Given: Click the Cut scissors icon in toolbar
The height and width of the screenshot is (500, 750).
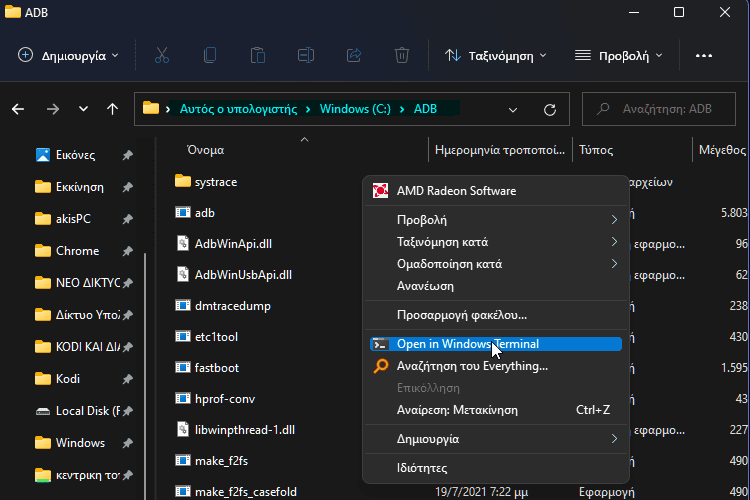Looking at the screenshot, I should (x=162, y=55).
